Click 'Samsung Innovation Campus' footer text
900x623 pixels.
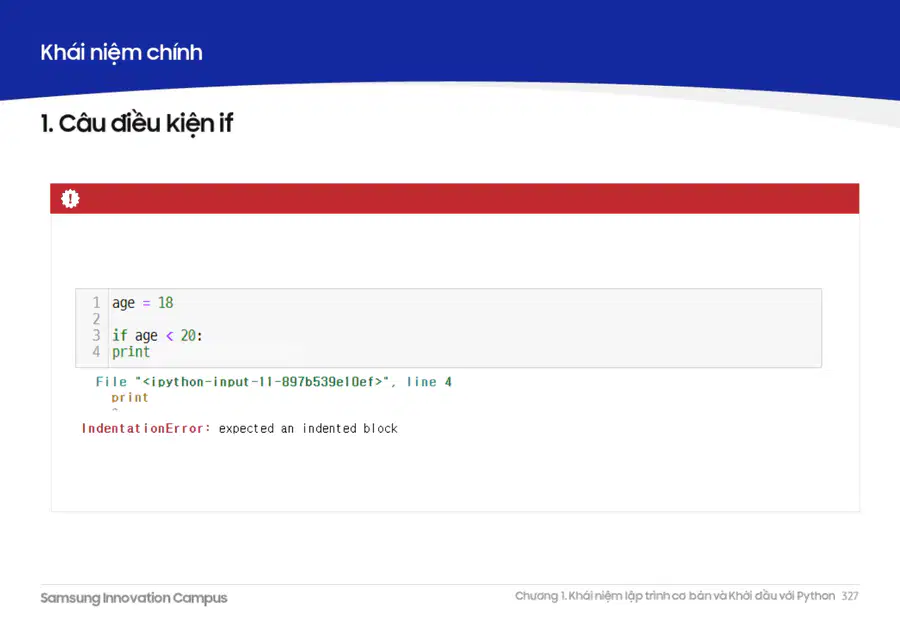pyautogui.click(x=134, y=598)
